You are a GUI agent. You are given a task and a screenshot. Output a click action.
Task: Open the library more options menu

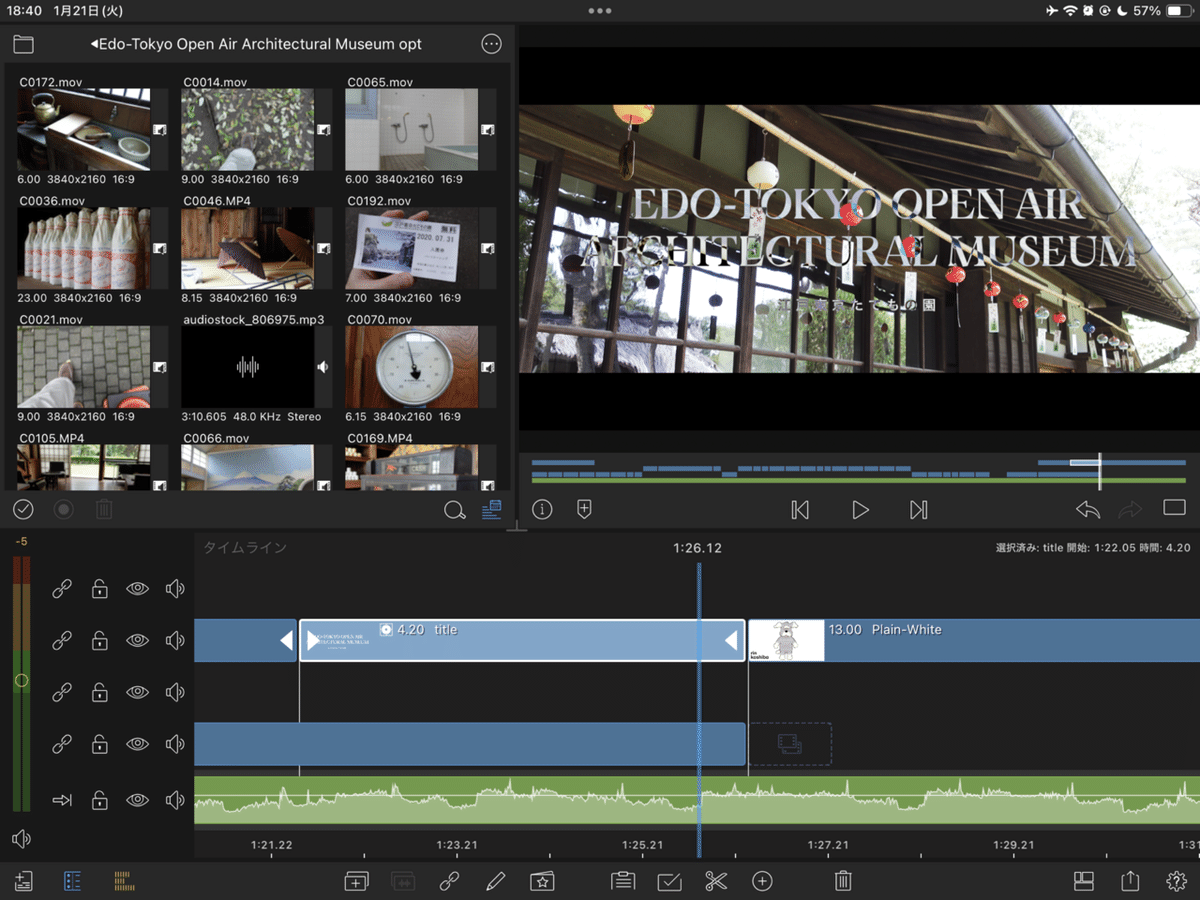point(491,44)
